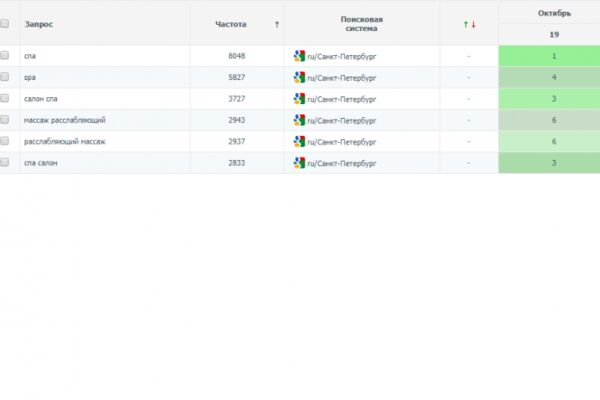Check the box for the 'спа' row
The image size is (600, 400).
[4, 56]
